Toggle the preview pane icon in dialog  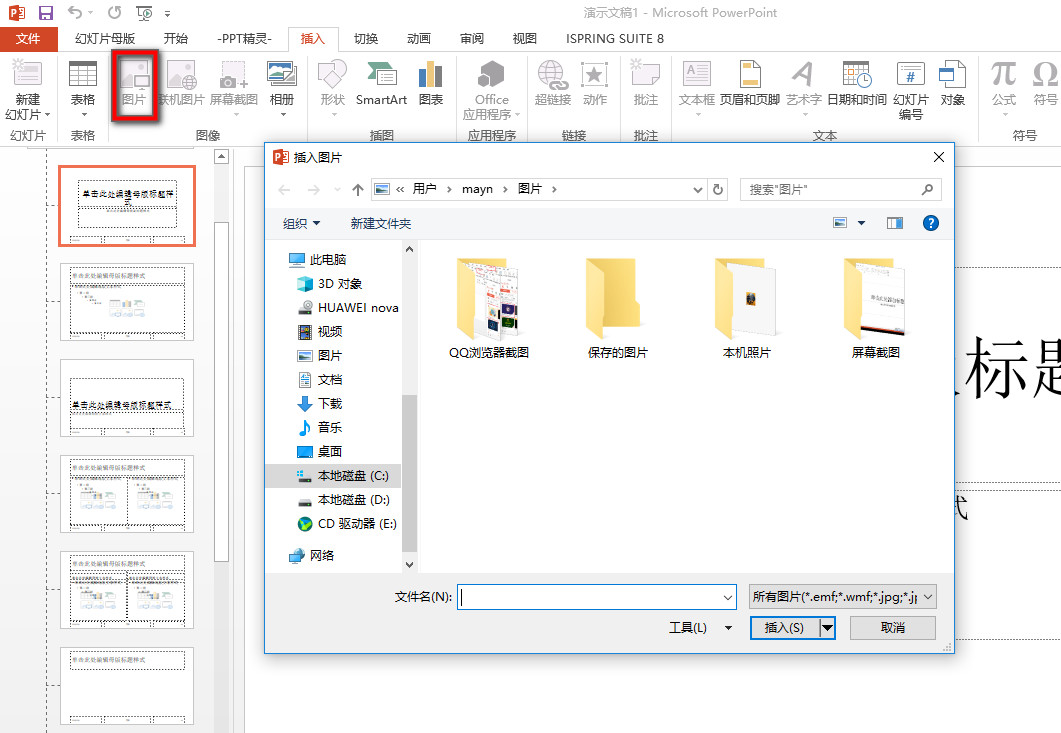(x=895, y=223)
